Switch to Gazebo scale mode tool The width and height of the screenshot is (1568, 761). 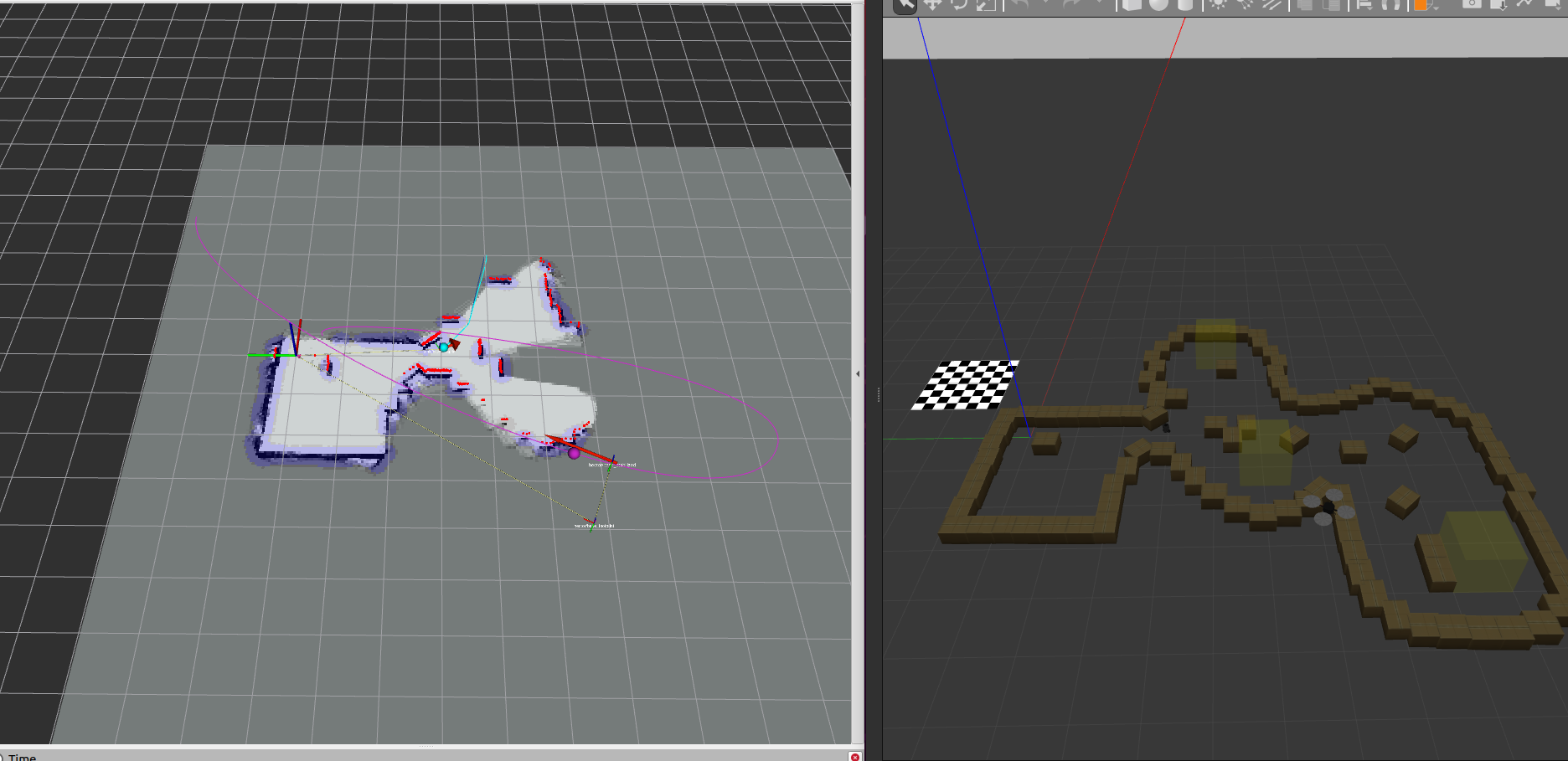coord(986,4)
